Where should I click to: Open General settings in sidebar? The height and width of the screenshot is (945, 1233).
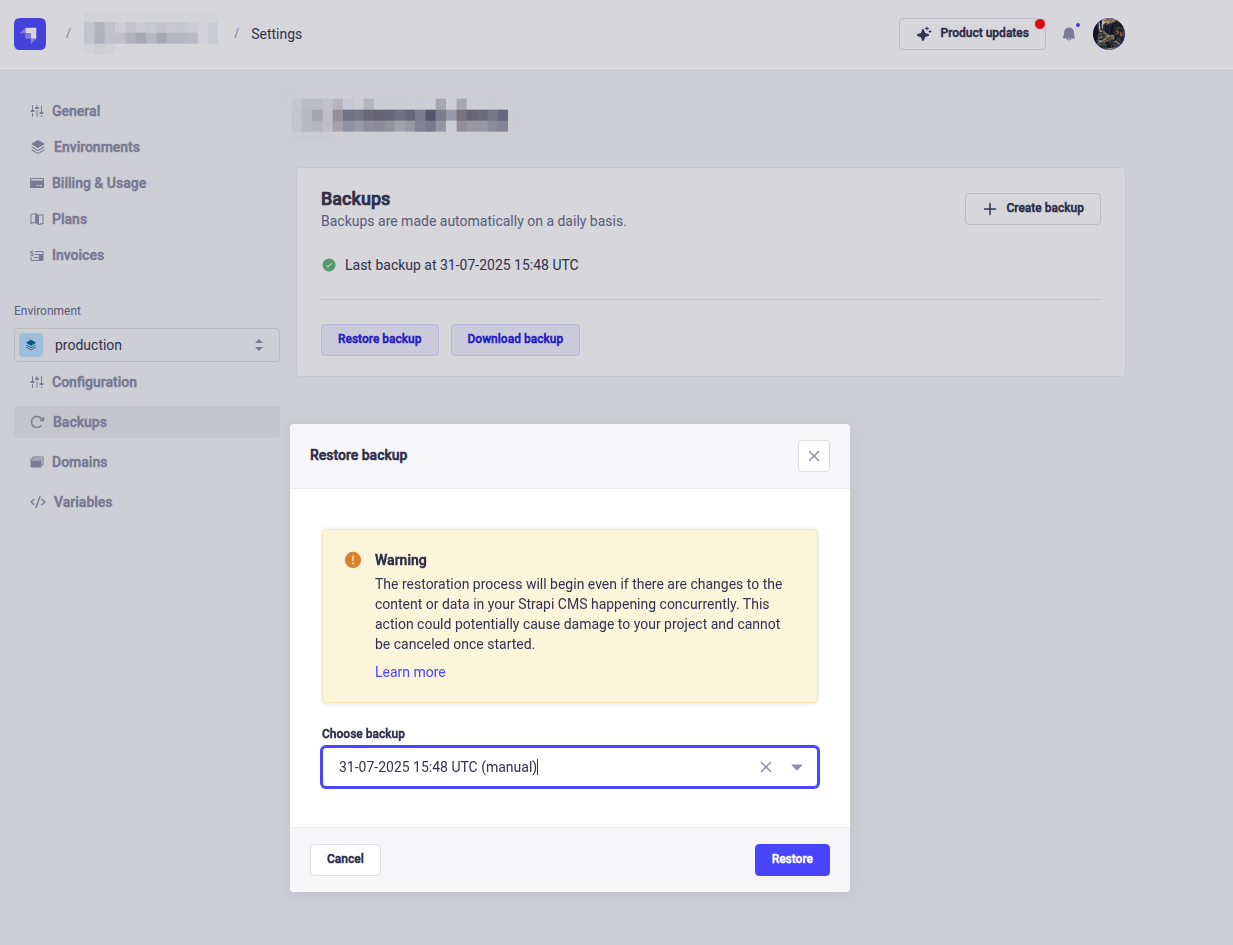click(76, 111)
